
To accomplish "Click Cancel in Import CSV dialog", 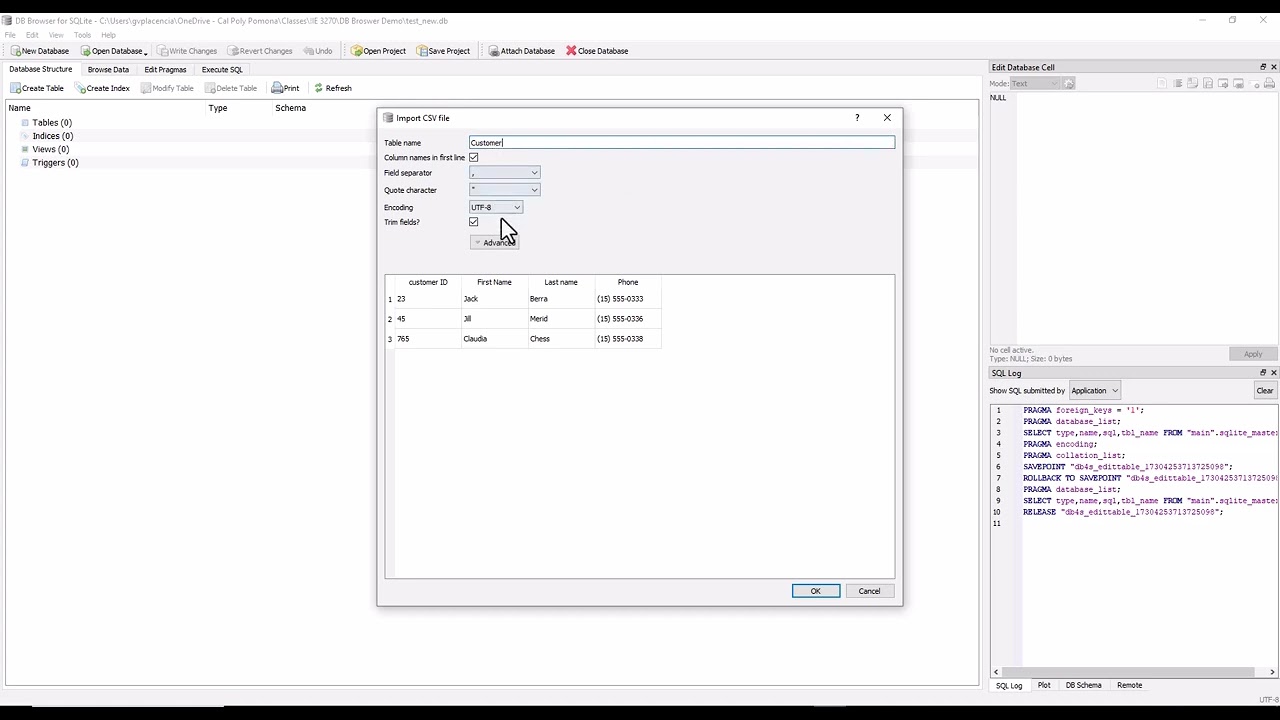I will click(869, 591).
